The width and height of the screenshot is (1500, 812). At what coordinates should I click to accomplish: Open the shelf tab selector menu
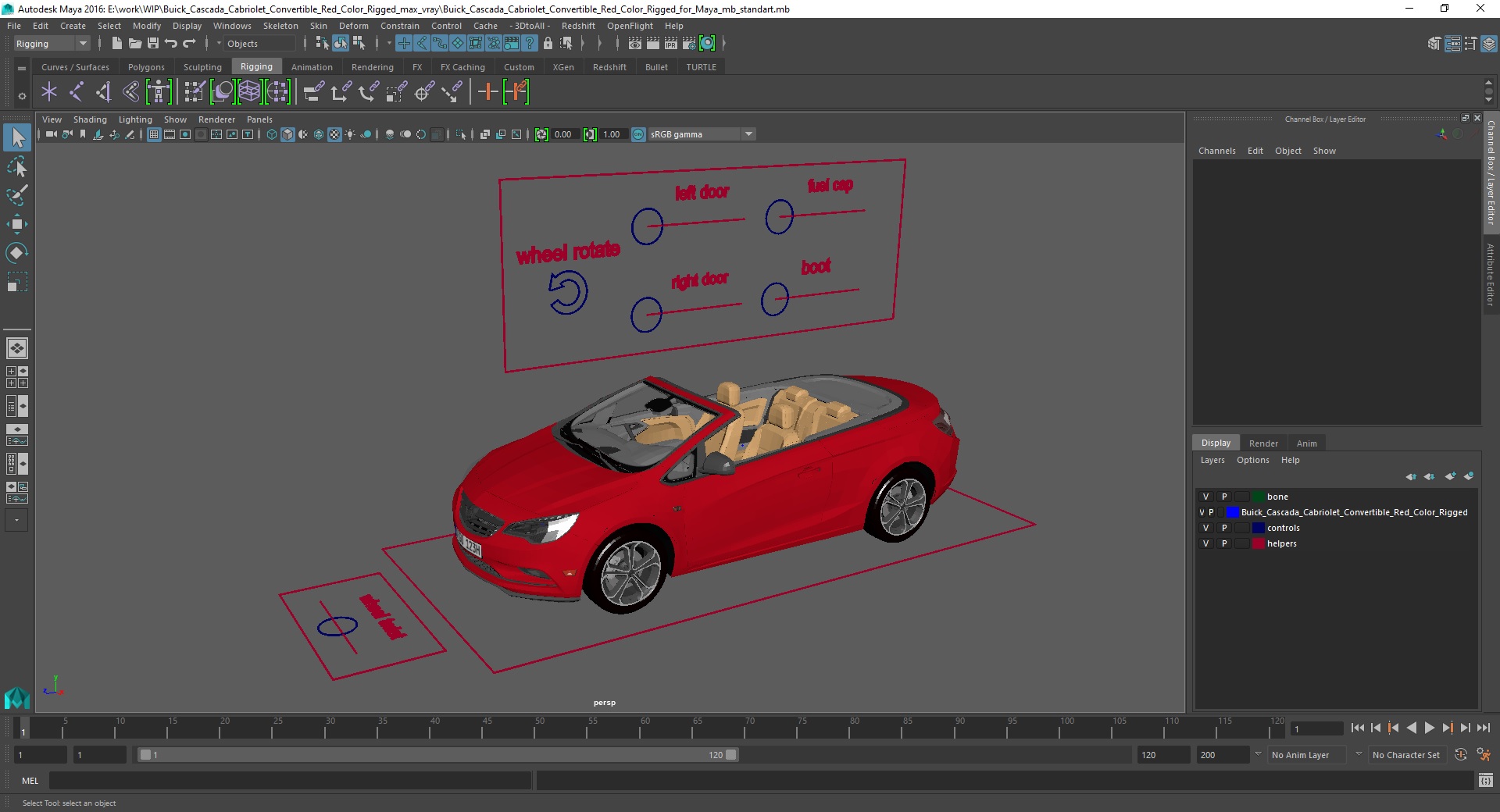click(x=22, y=68)
